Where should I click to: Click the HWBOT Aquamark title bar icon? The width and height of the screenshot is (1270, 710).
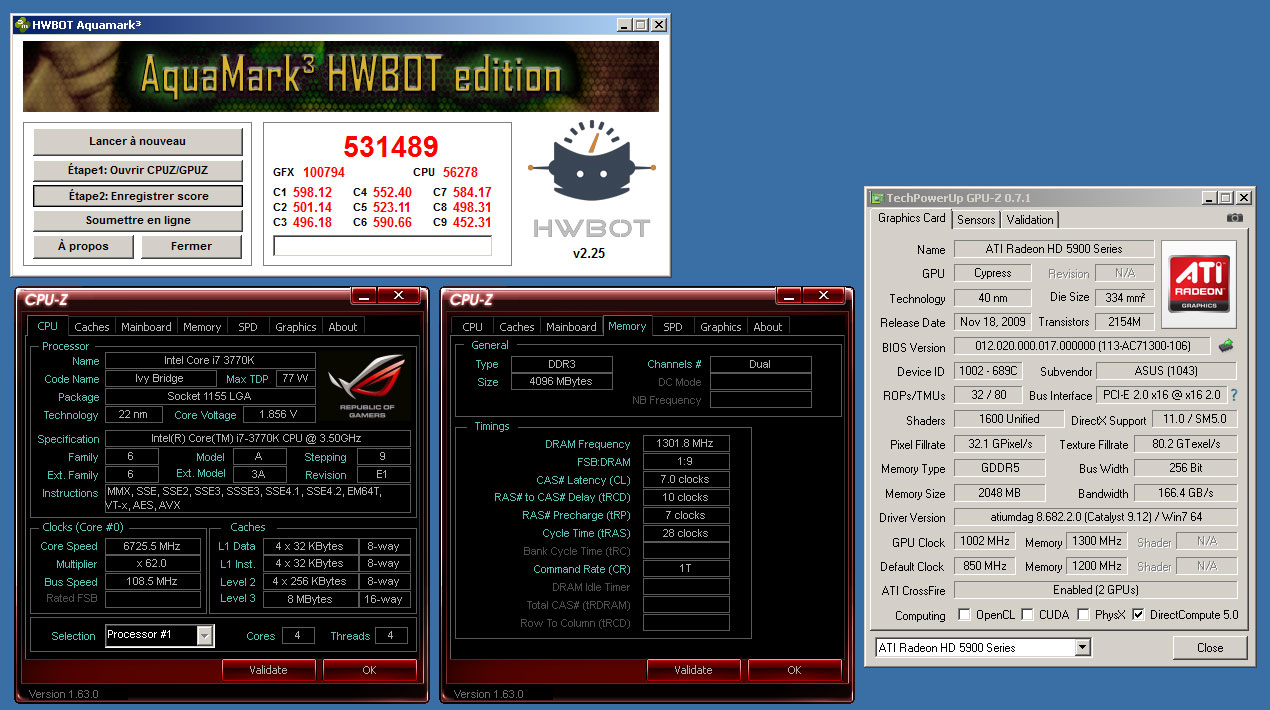coord(21,24)
